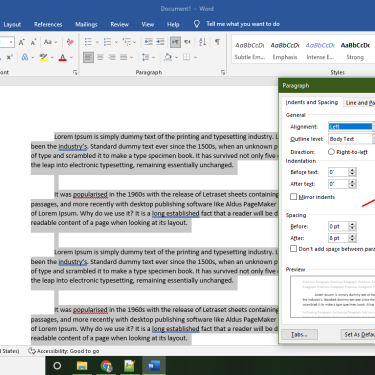Expand the Bullets dropdown arrow
The width and height of the screenshot is (375, 375).
[97, 42]
